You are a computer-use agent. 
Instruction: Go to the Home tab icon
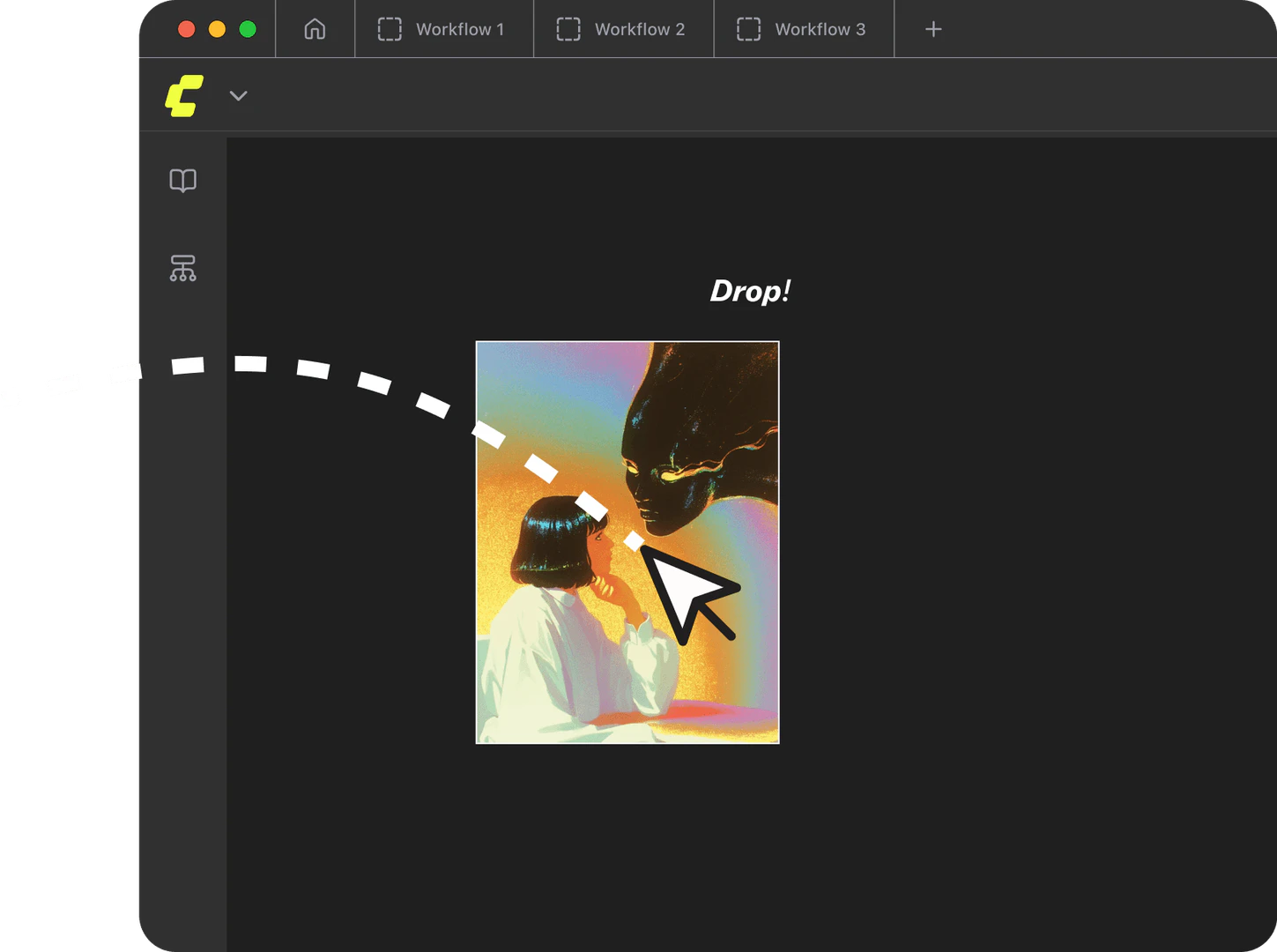[x=315, y=29]
